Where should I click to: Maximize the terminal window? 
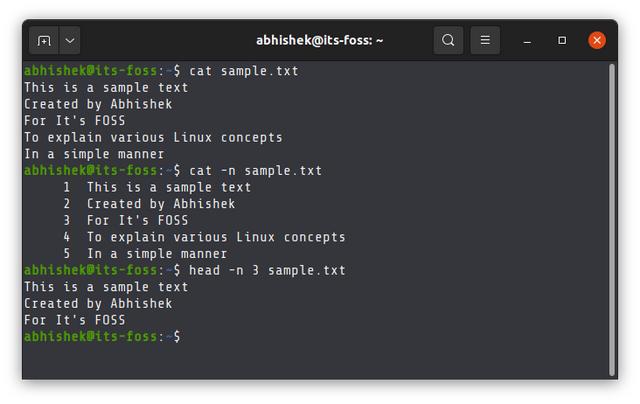tap(562, 40)
